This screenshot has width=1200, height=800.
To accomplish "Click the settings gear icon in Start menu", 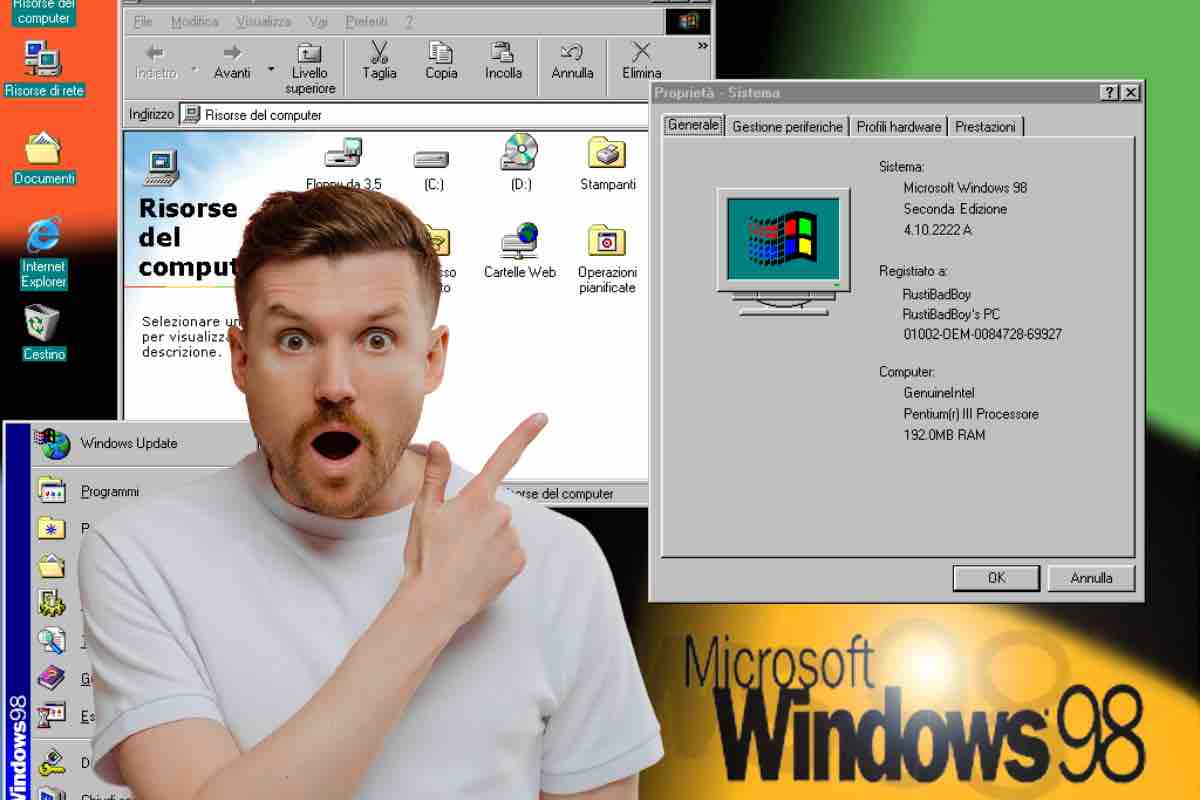I will pos(51,603).
